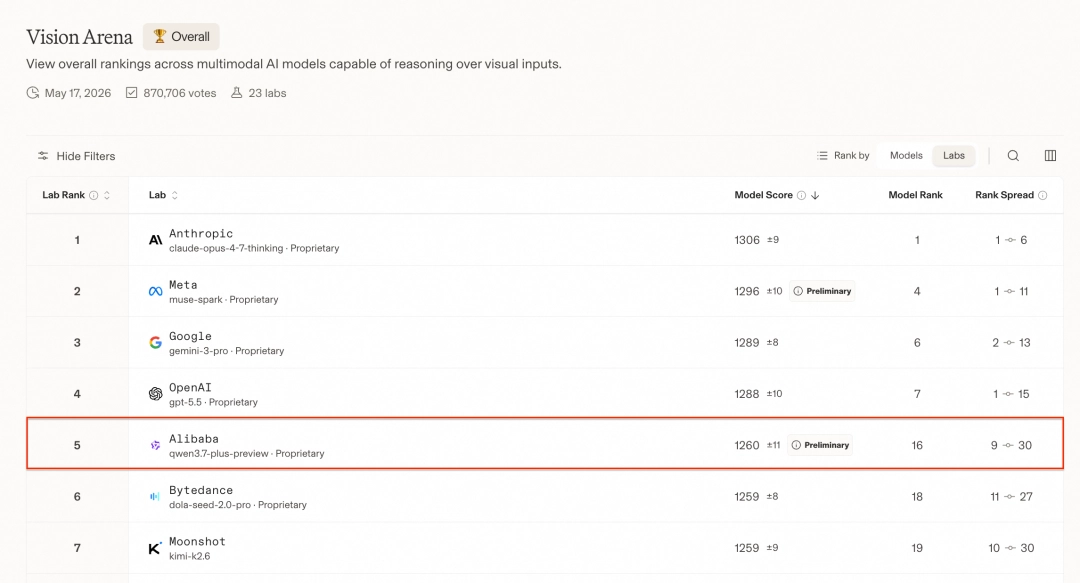Image resolution: width=1080 pixels, height=583 pixels.
Task: Click the OpenAI logo icon
Action: (x=156, y=393)
